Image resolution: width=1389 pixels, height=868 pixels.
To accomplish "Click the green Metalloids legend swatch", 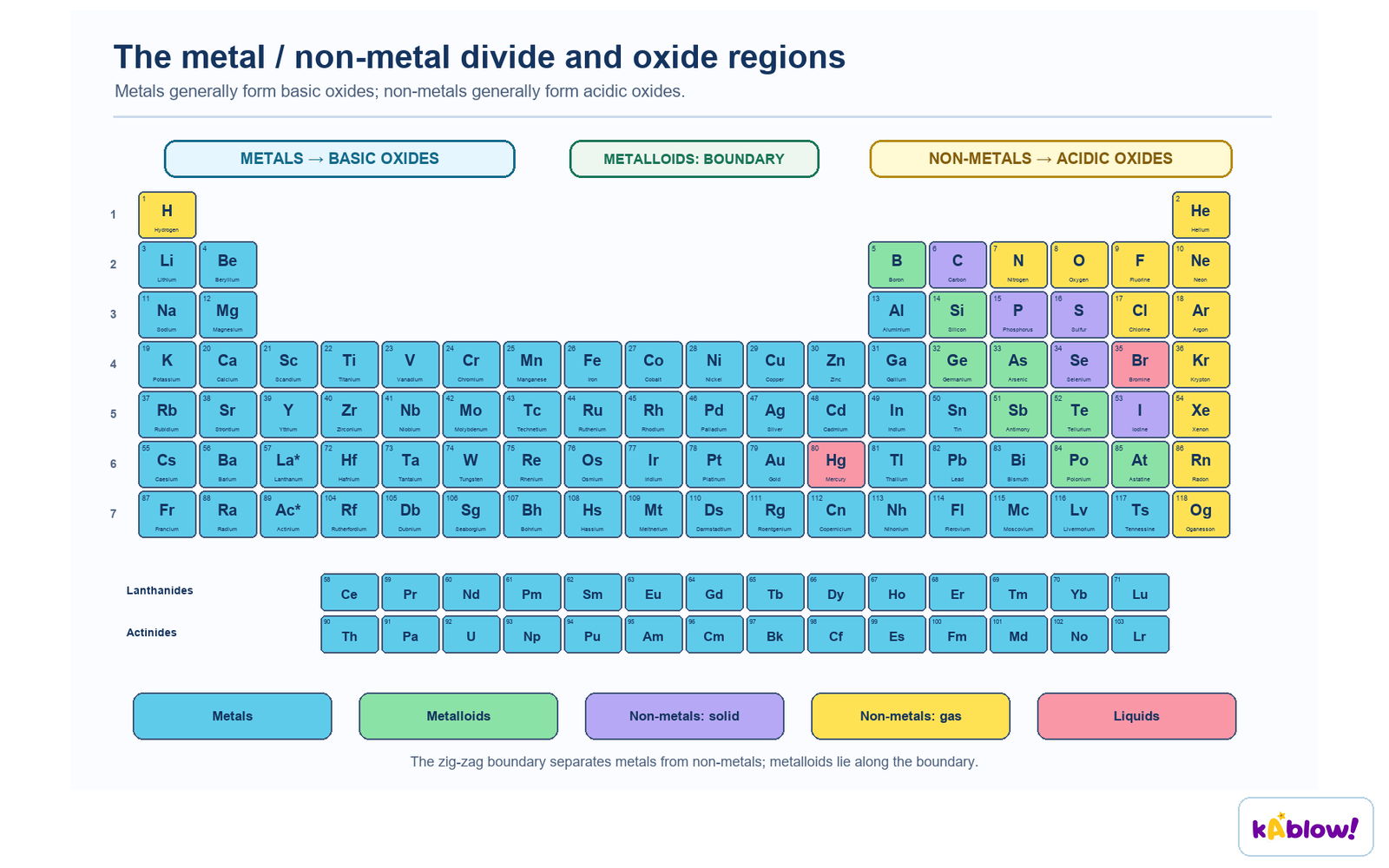I will pyautogui.click(x=458, y=716).
